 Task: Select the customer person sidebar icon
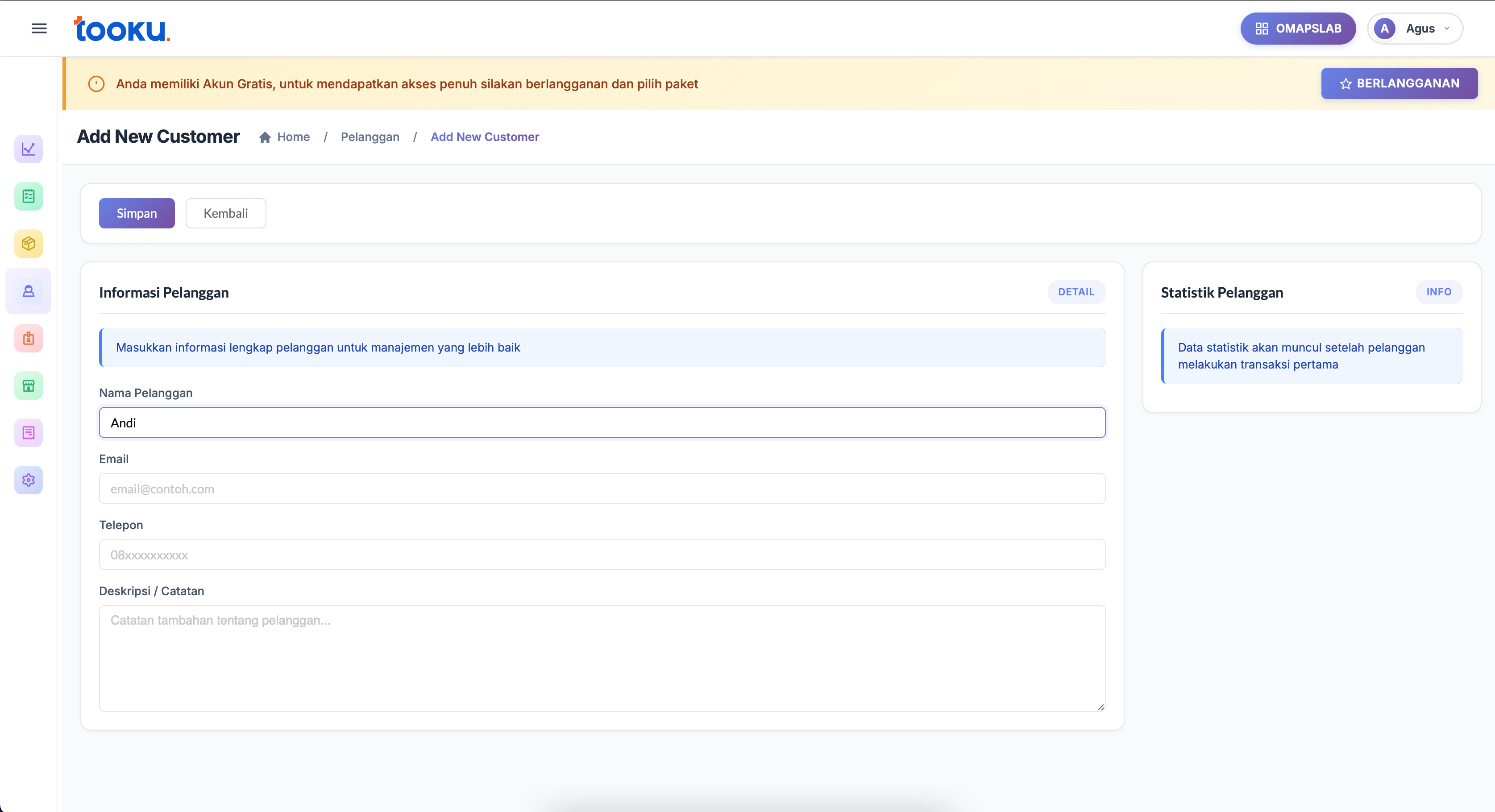tap(29, 291)
